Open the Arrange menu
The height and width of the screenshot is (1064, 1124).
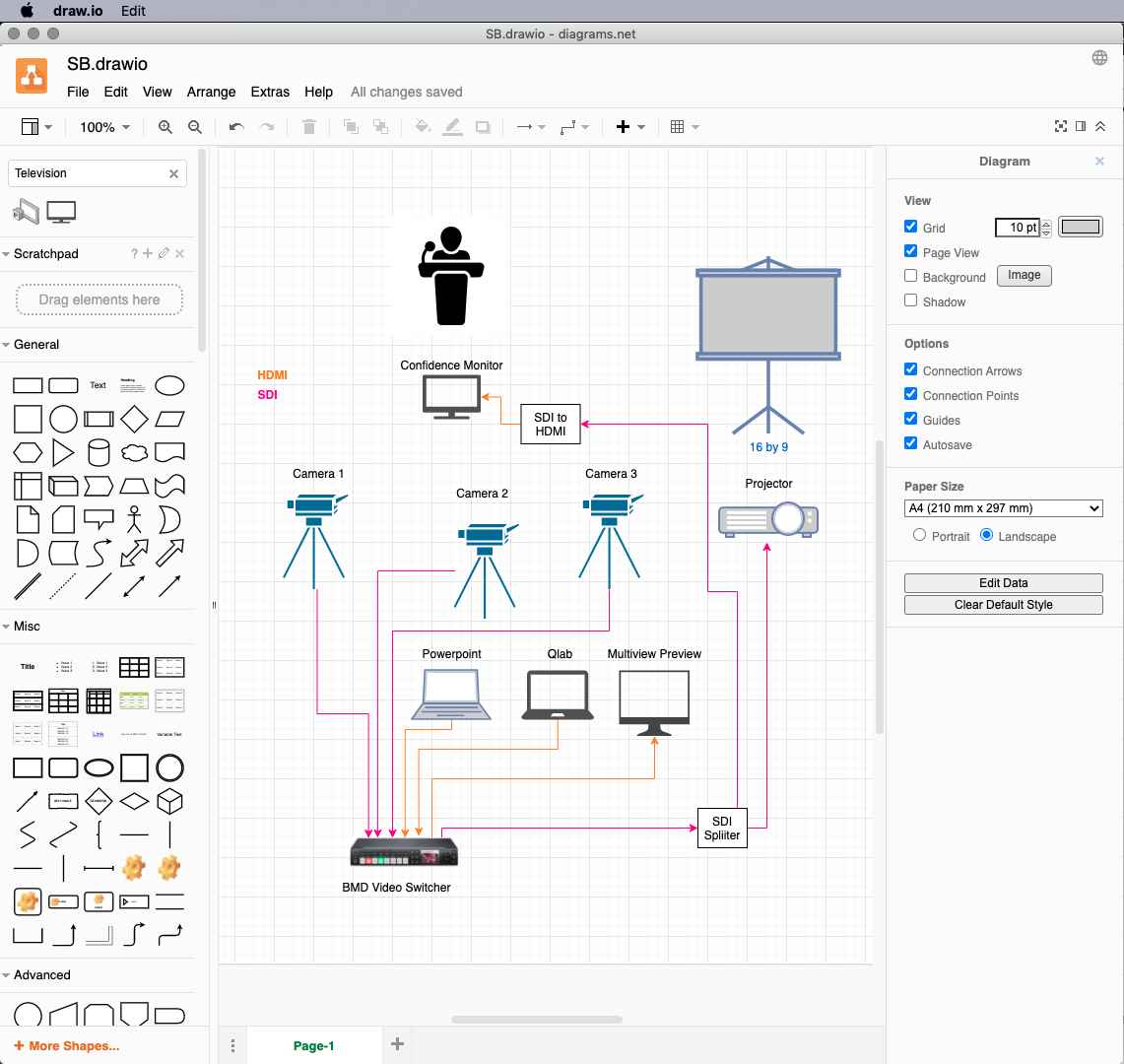(x=211, y=92)
